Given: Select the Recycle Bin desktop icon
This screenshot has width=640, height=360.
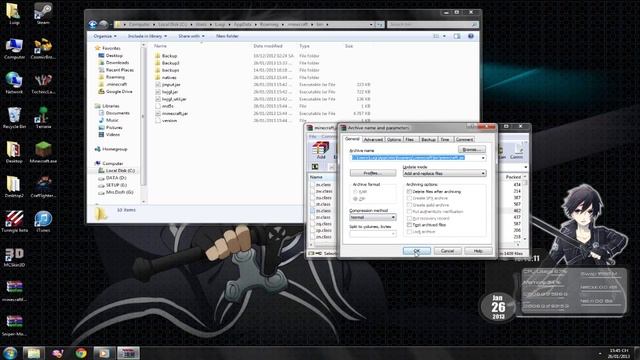Looking at the screenshot, I should click(14, 118).
